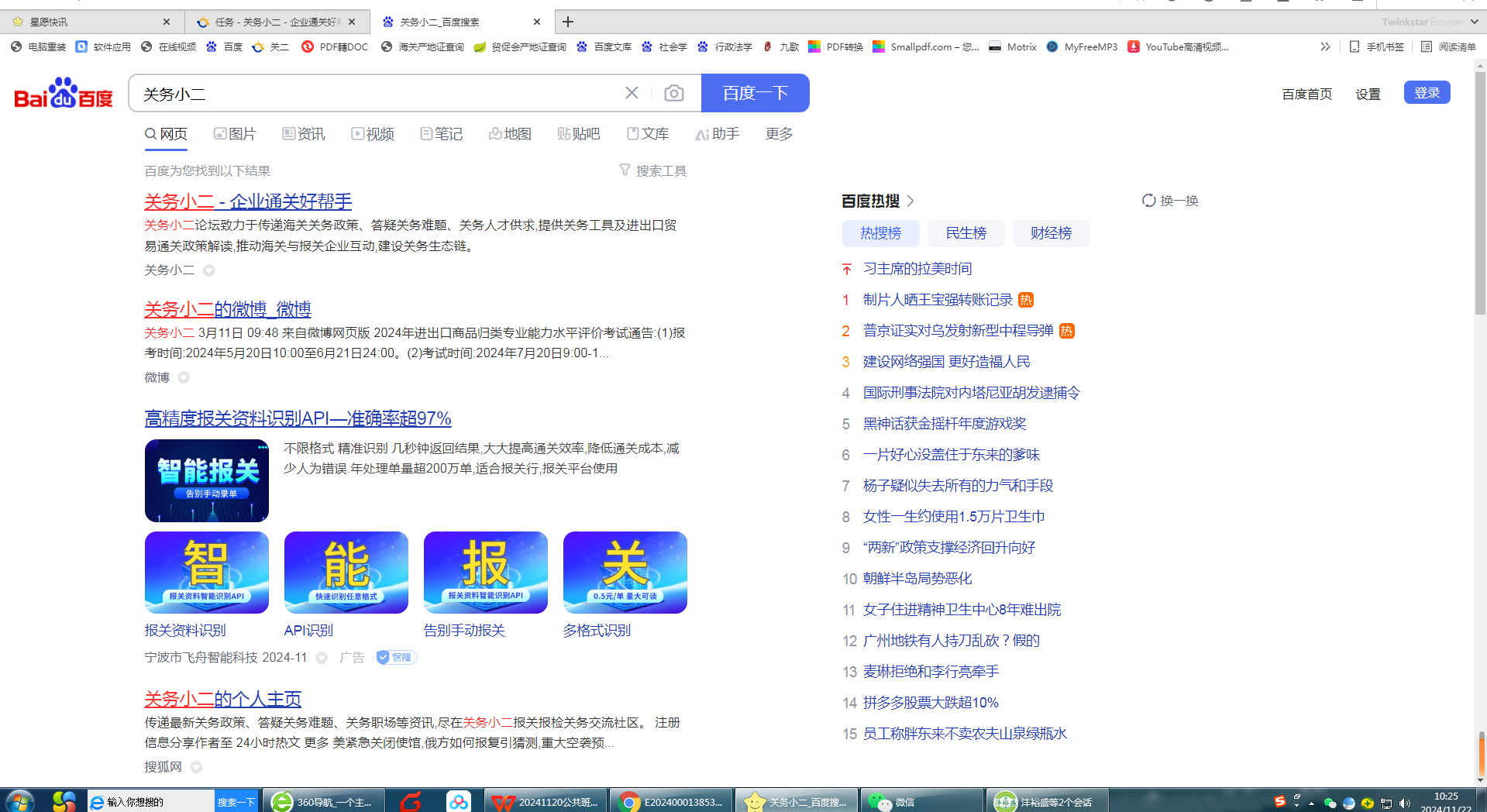Open the 笔记 tab

(x=442, y=134)
